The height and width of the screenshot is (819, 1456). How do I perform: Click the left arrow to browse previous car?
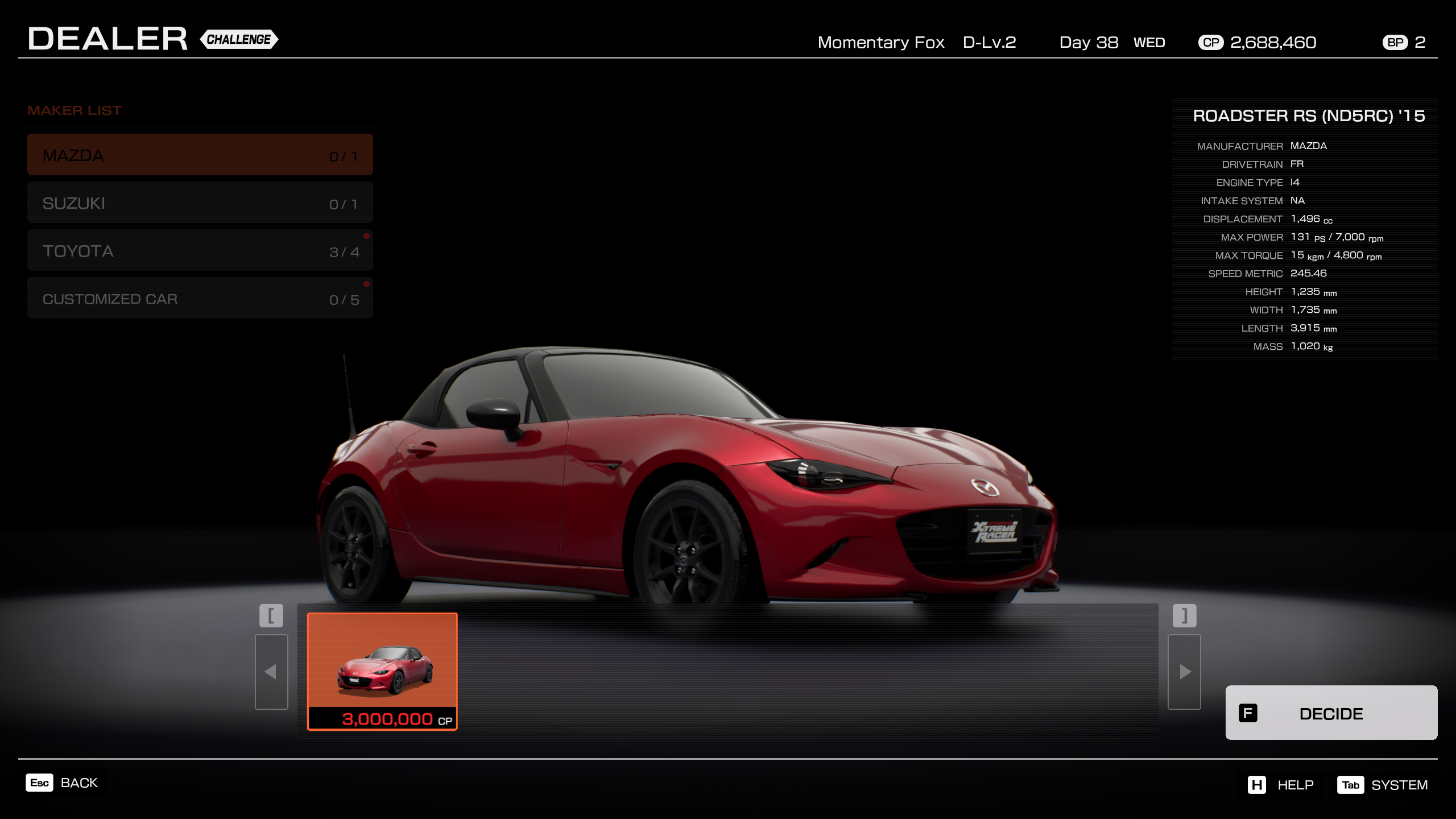pos(271,672)
